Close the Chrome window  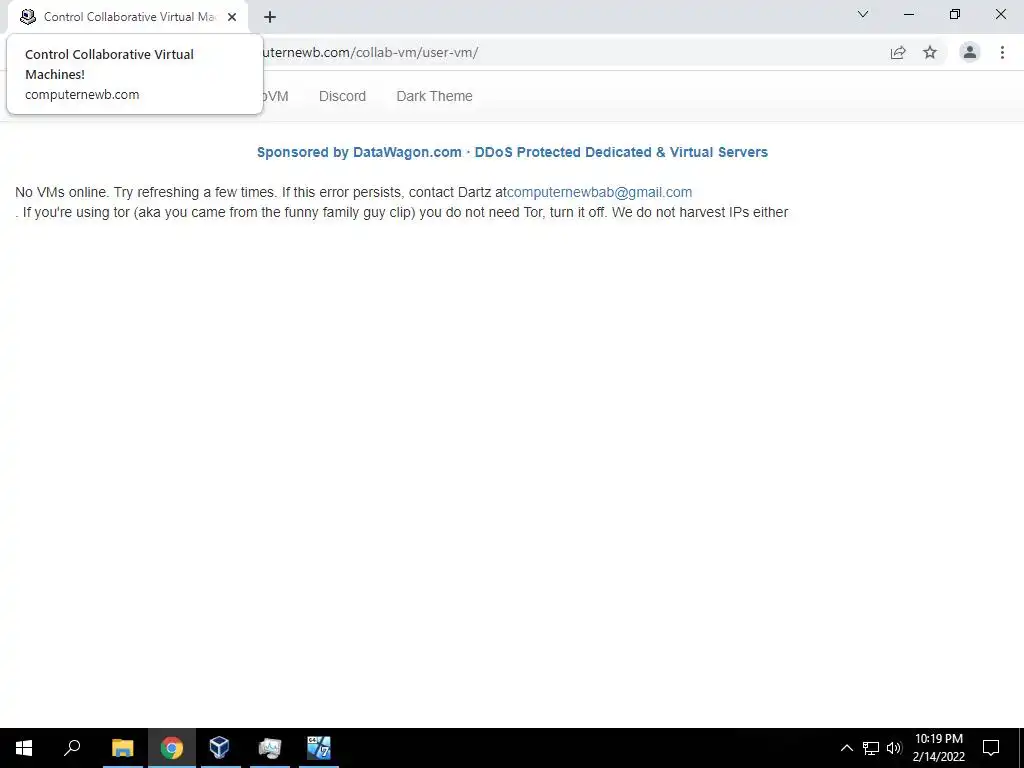point(1000,14)
